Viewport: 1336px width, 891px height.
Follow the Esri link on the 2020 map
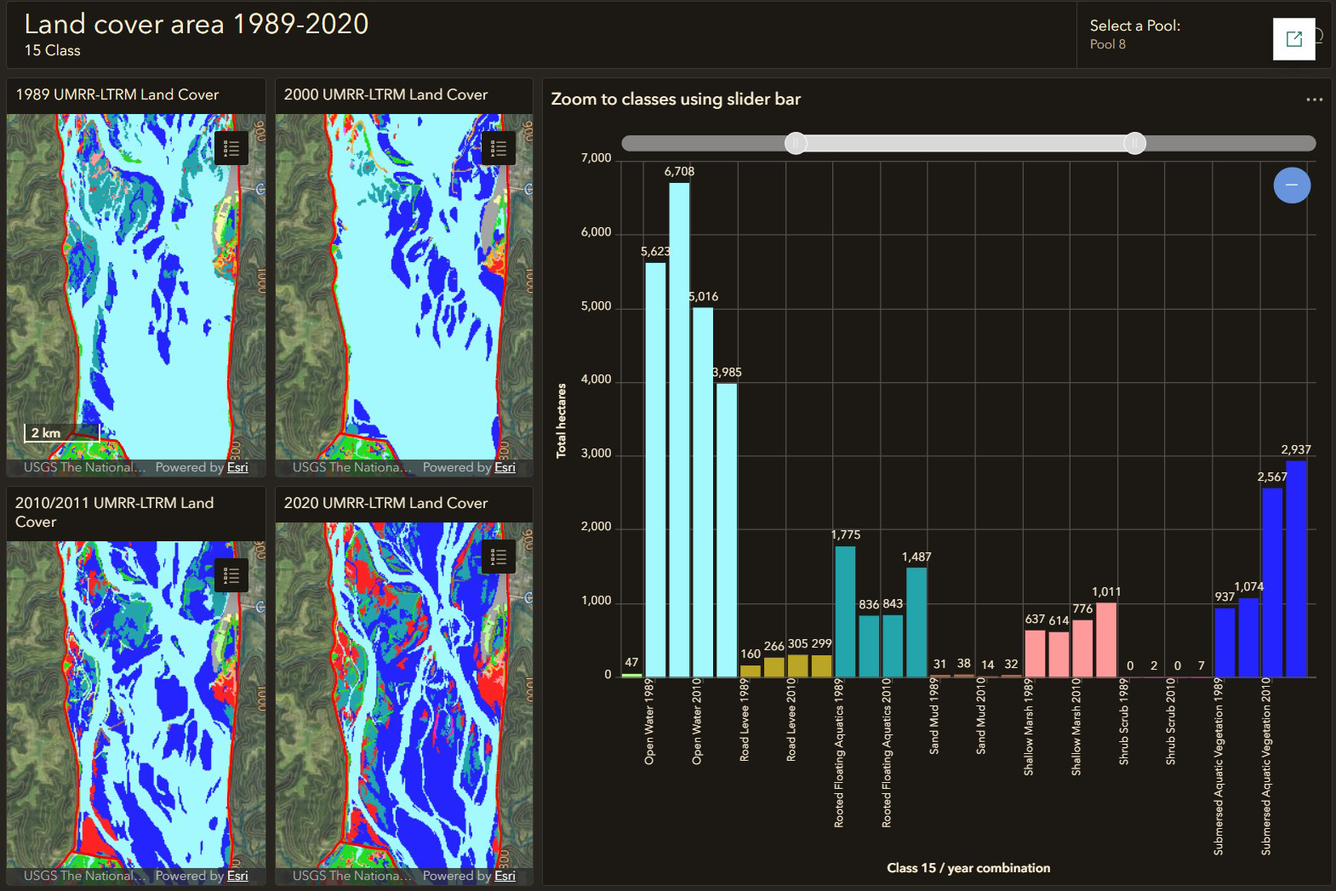click(505, 876)
